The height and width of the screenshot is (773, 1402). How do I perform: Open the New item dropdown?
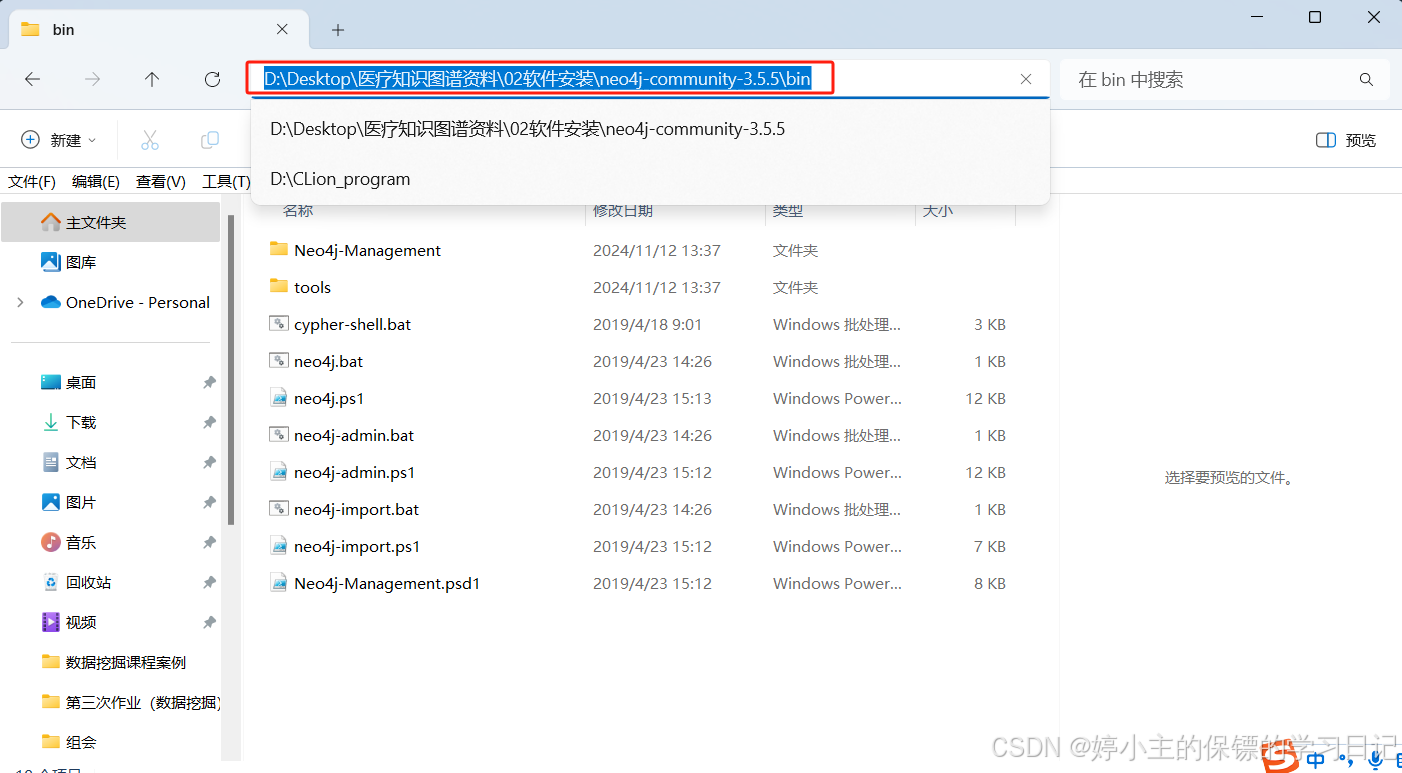[x=59, y=140]
